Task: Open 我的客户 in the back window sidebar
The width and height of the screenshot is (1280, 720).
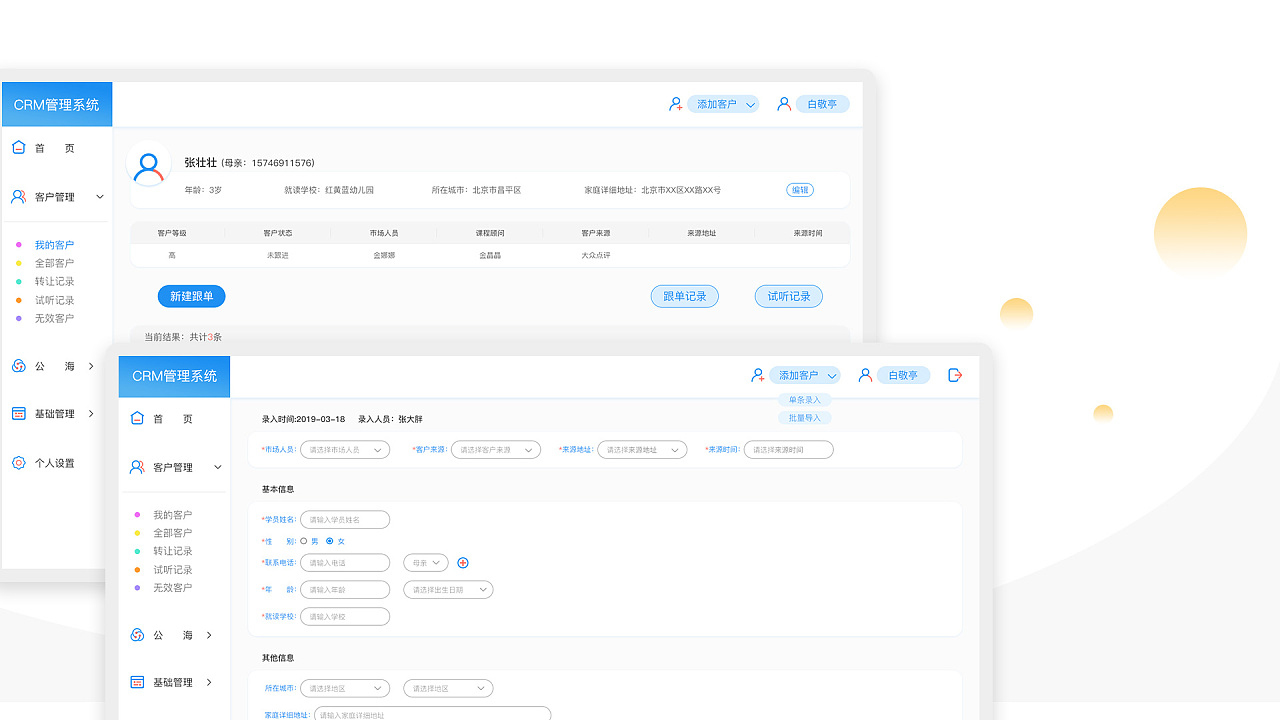Action: [x=54, y=245]
